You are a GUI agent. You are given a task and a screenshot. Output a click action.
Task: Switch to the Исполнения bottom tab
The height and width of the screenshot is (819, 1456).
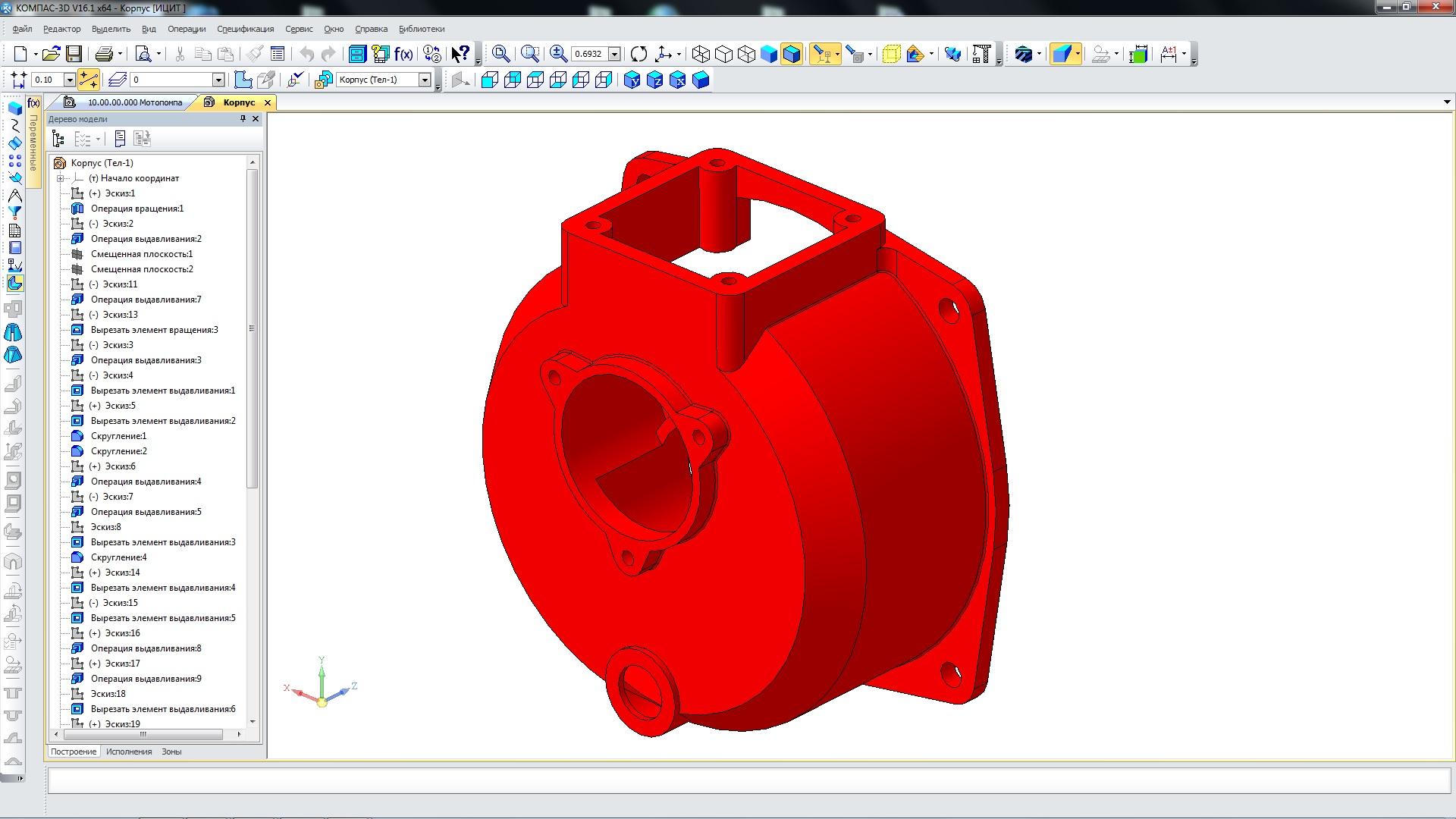129,752
